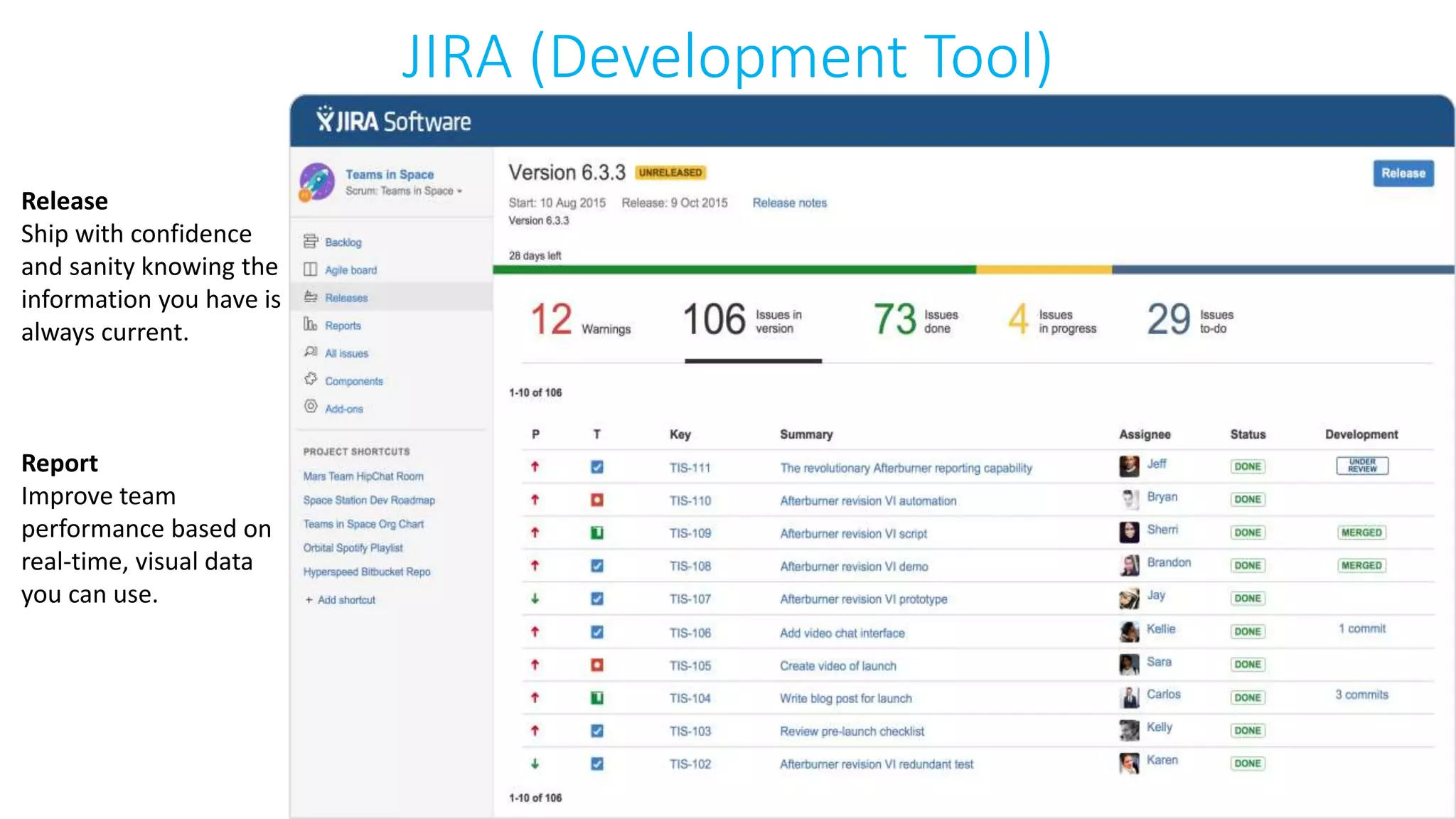Click the task type icon of TIS-106

coord(597,632)
